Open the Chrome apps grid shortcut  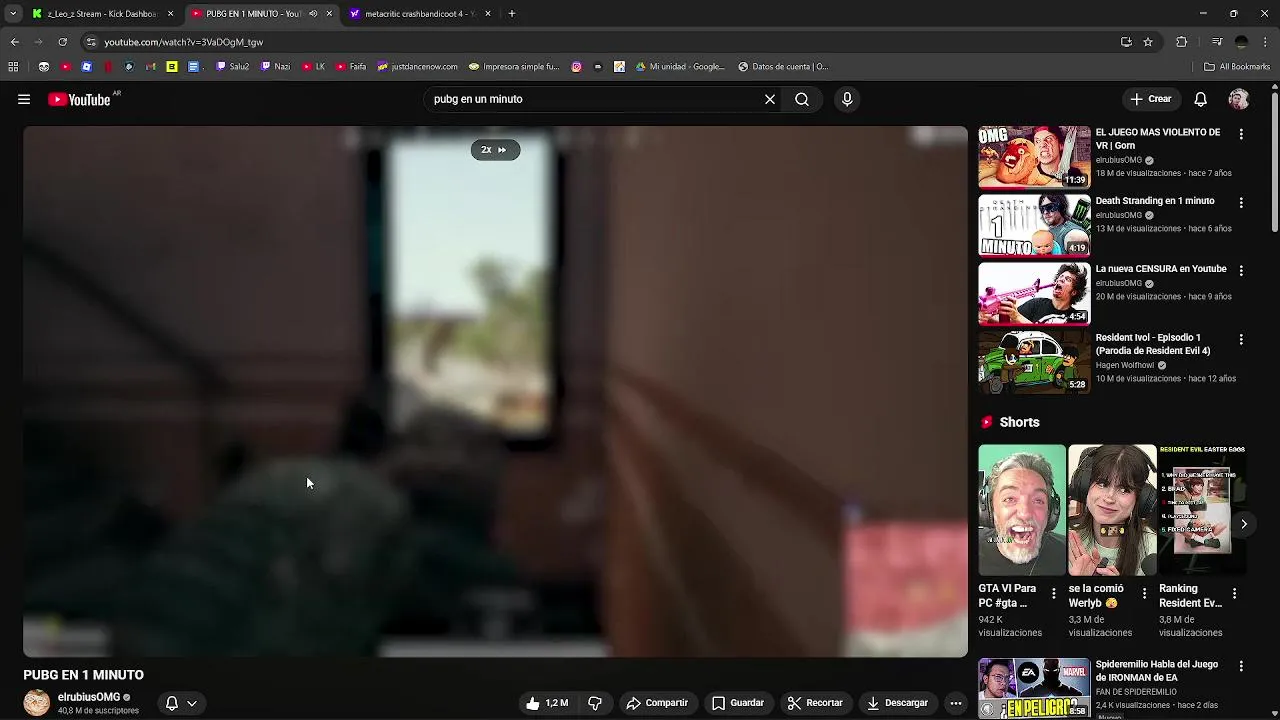click(13, 67)
